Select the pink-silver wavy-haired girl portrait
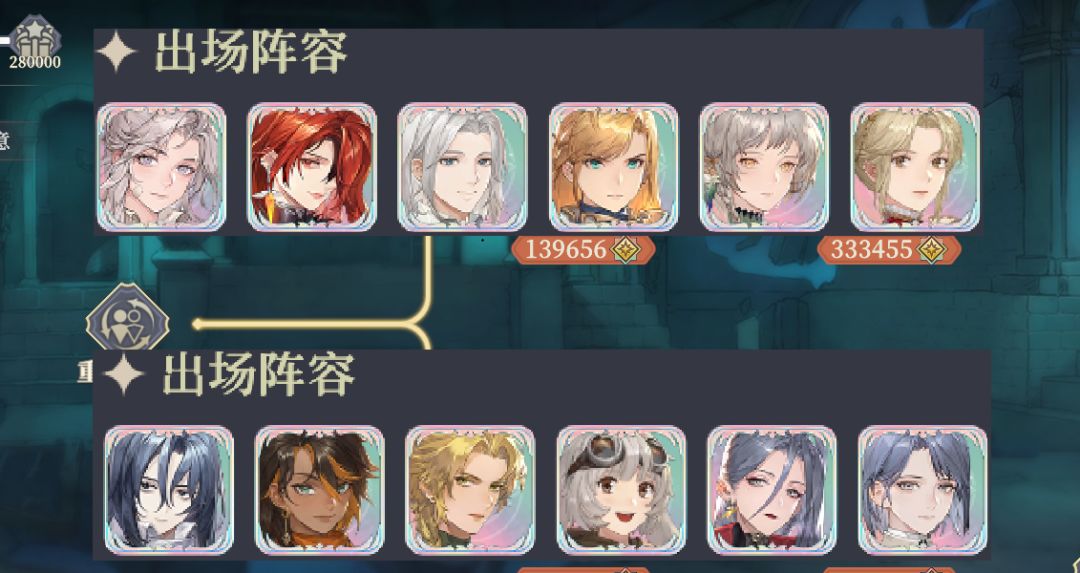 [x=161, y=167]
